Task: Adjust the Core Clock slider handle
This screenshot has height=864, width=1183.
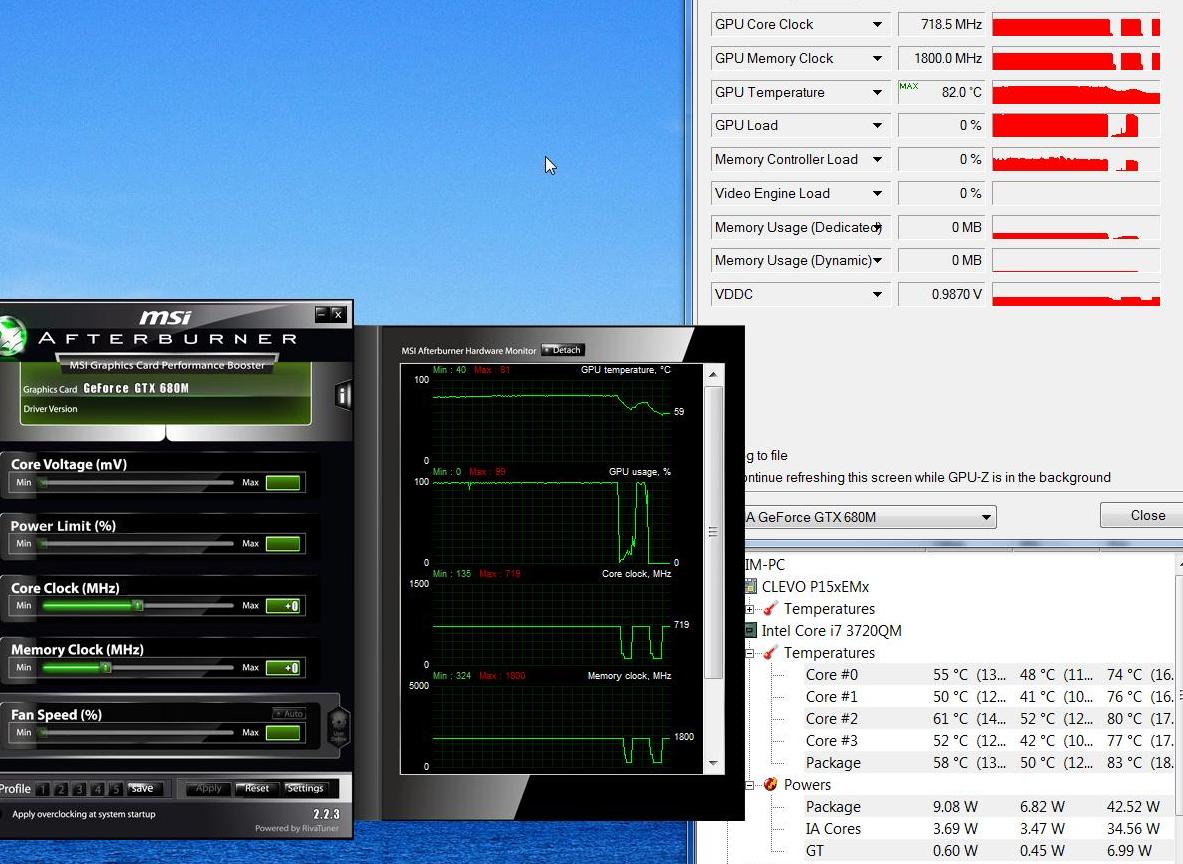Action: [137, 606]
